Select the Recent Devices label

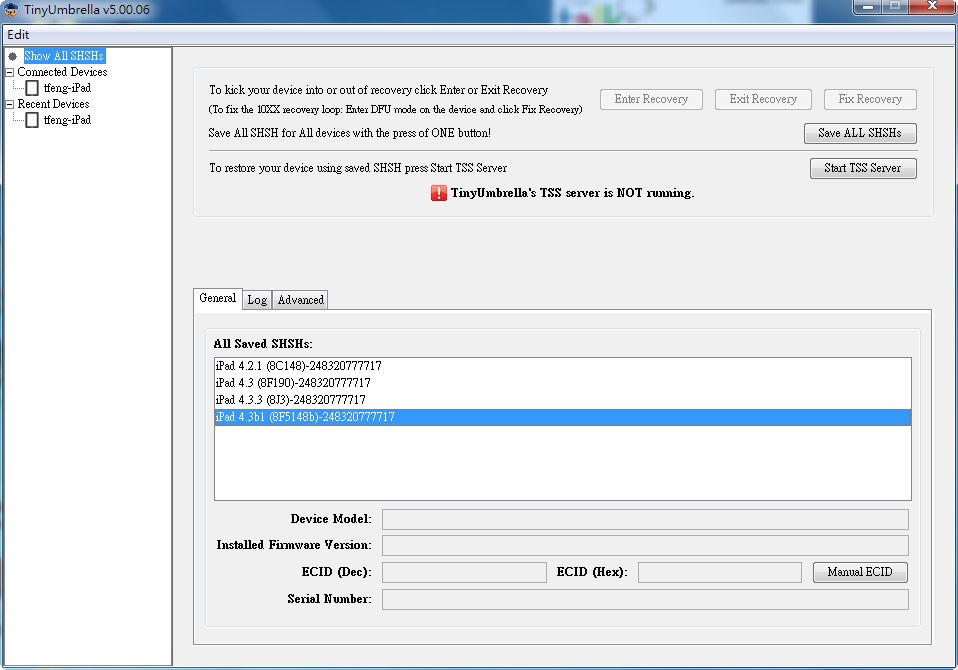(x=53, y=104)
